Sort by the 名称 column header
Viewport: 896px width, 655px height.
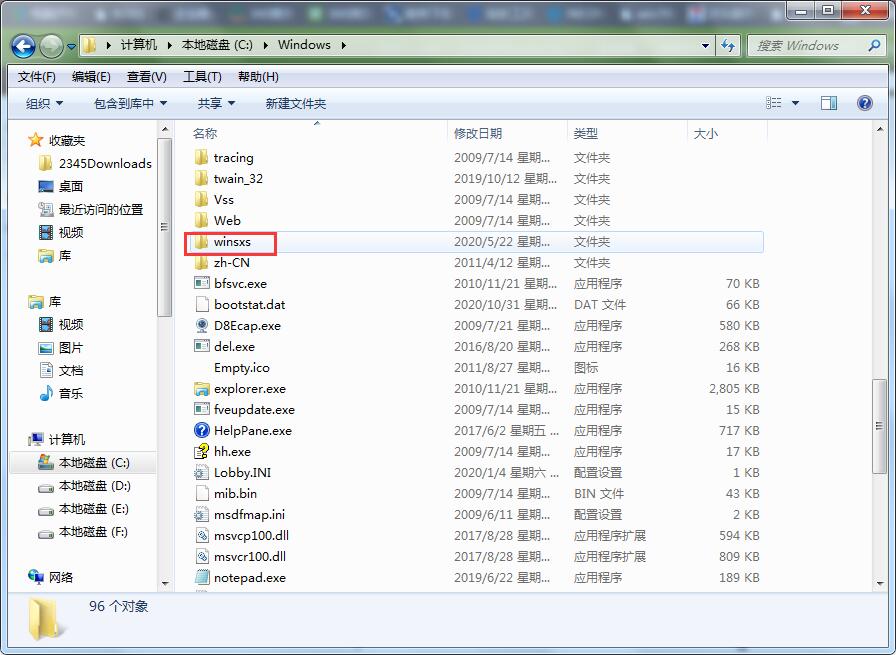tap(205, 134)
